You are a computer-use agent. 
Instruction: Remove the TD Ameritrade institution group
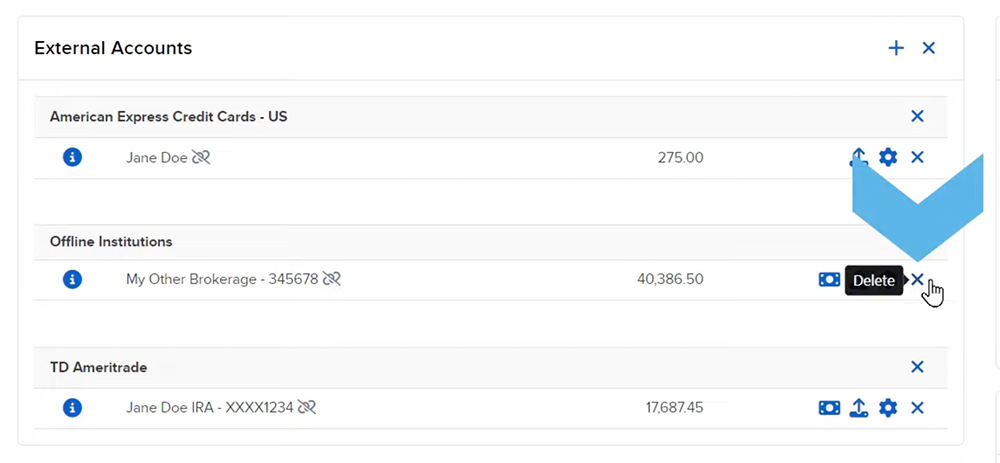click(x=917, y=367)
